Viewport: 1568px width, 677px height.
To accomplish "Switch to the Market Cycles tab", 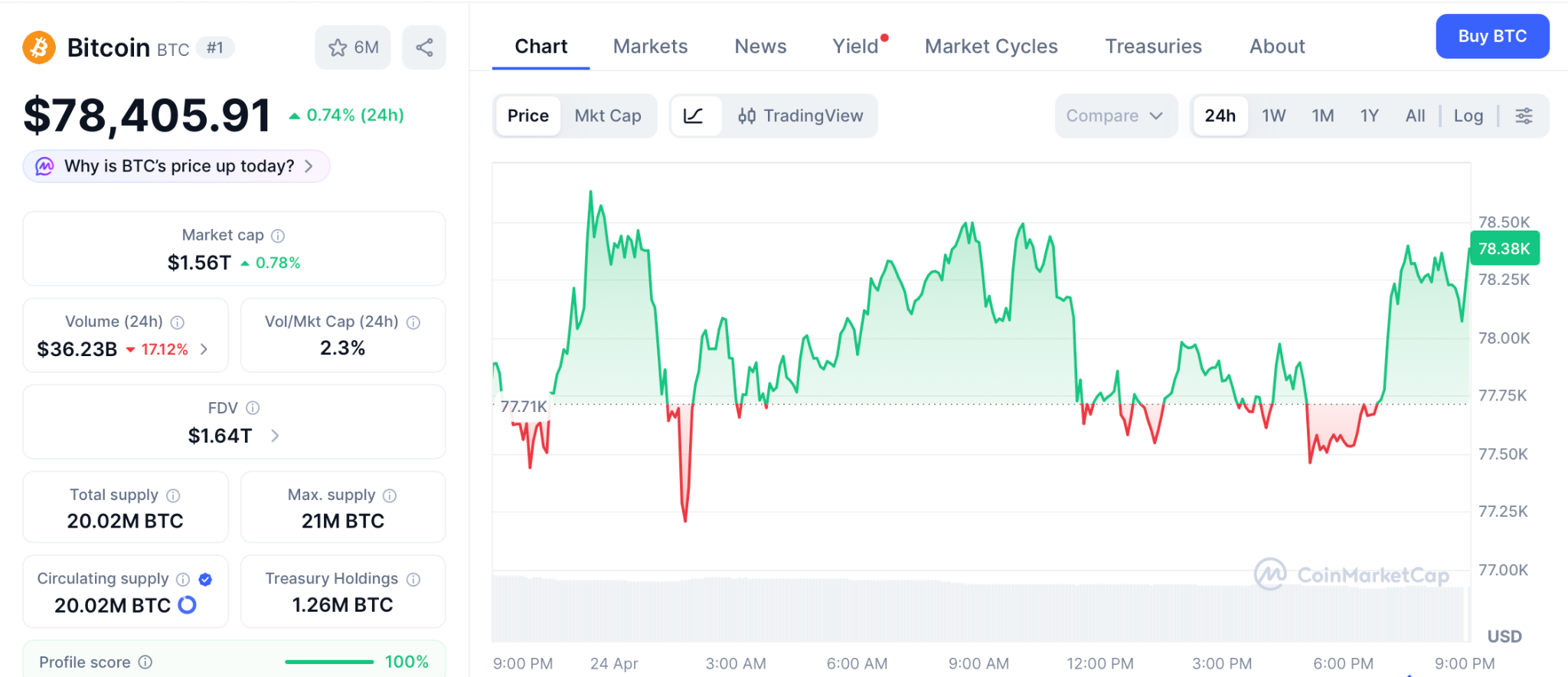I will point(991,47).
